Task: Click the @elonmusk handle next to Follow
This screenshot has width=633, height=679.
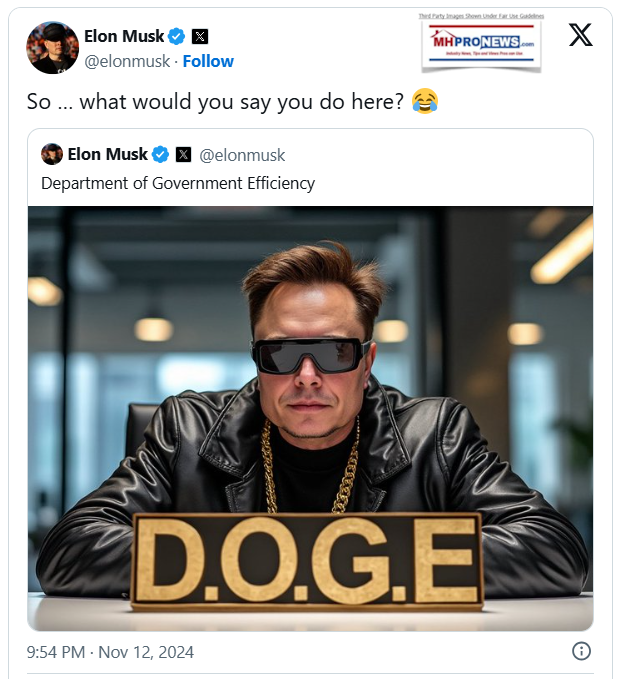Action: coord(129,59)
